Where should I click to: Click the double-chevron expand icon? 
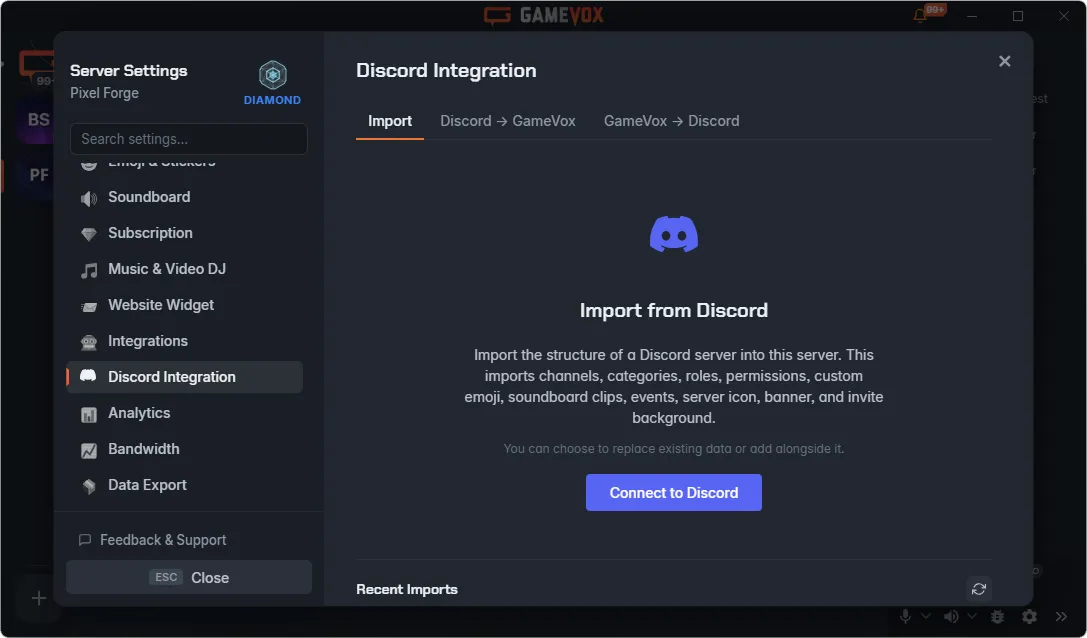[x=1061, y=616]
